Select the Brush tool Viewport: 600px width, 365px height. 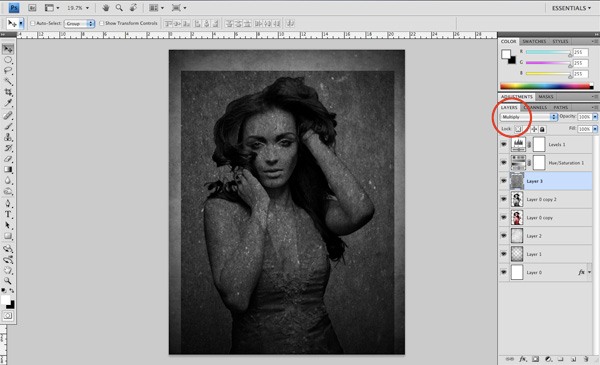pyautogui.click(x=8, y=126)
